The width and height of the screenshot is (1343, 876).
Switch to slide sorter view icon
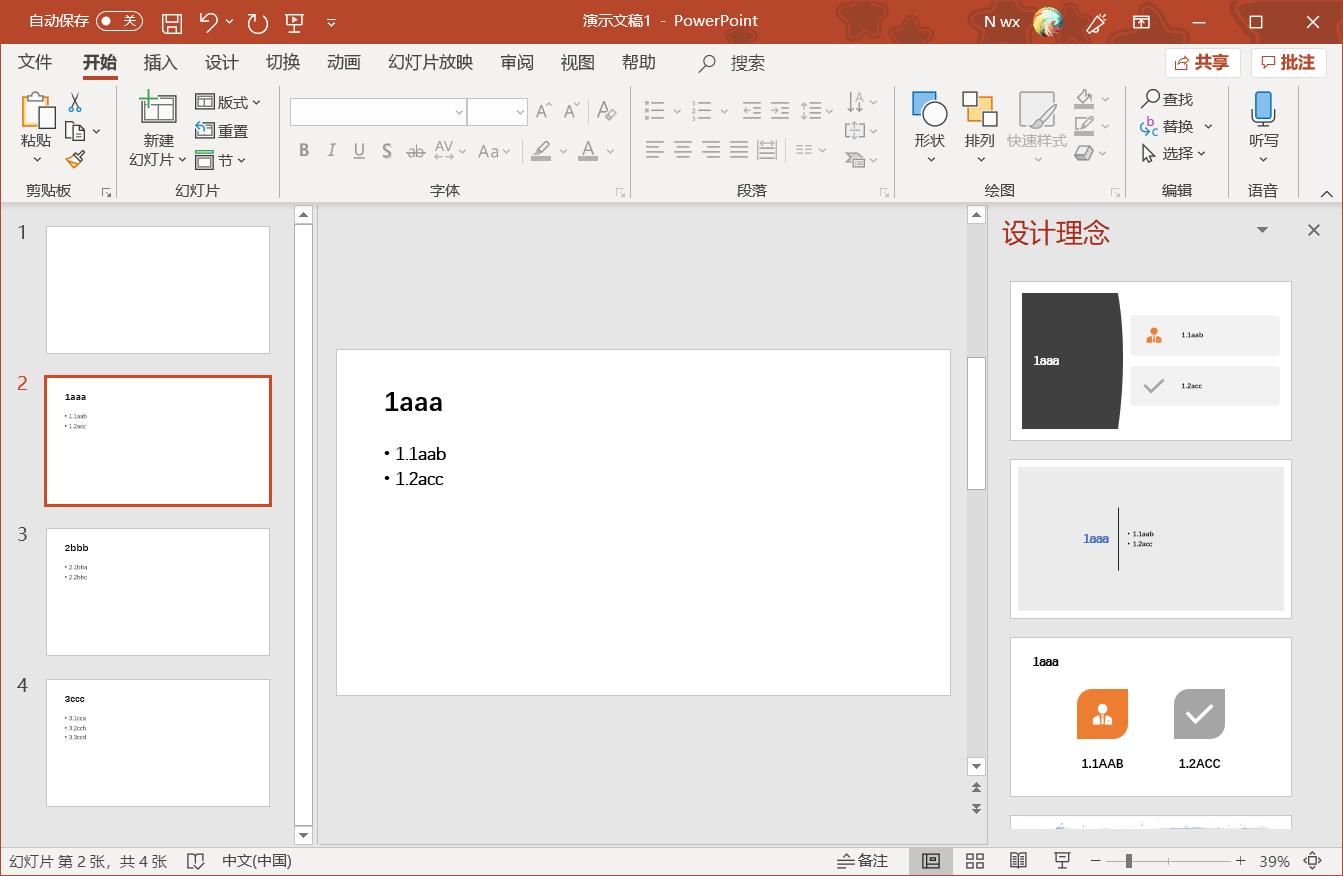pos(975,861)
